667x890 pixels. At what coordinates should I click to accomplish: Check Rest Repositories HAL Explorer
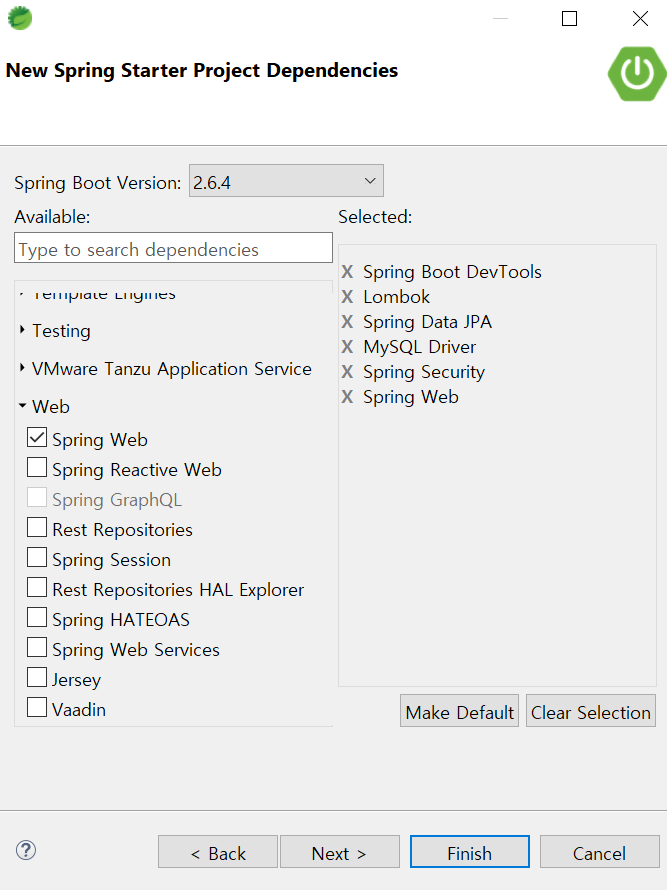pyautogui.click(x=37, y=587)
